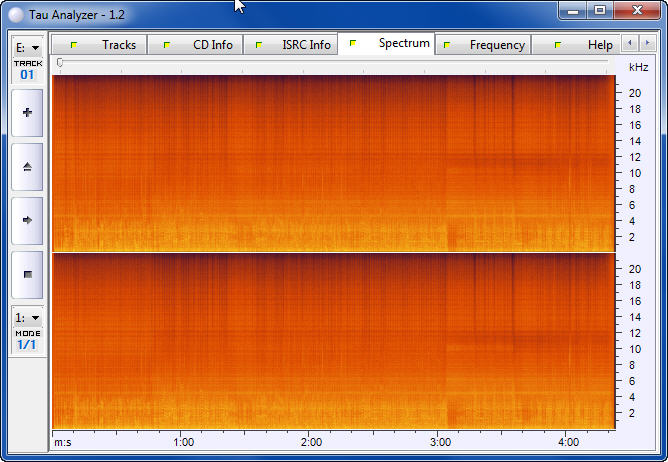Expand the 1: mode dropdown
This screenshot has width=668, height=462.
click(27, 317)
